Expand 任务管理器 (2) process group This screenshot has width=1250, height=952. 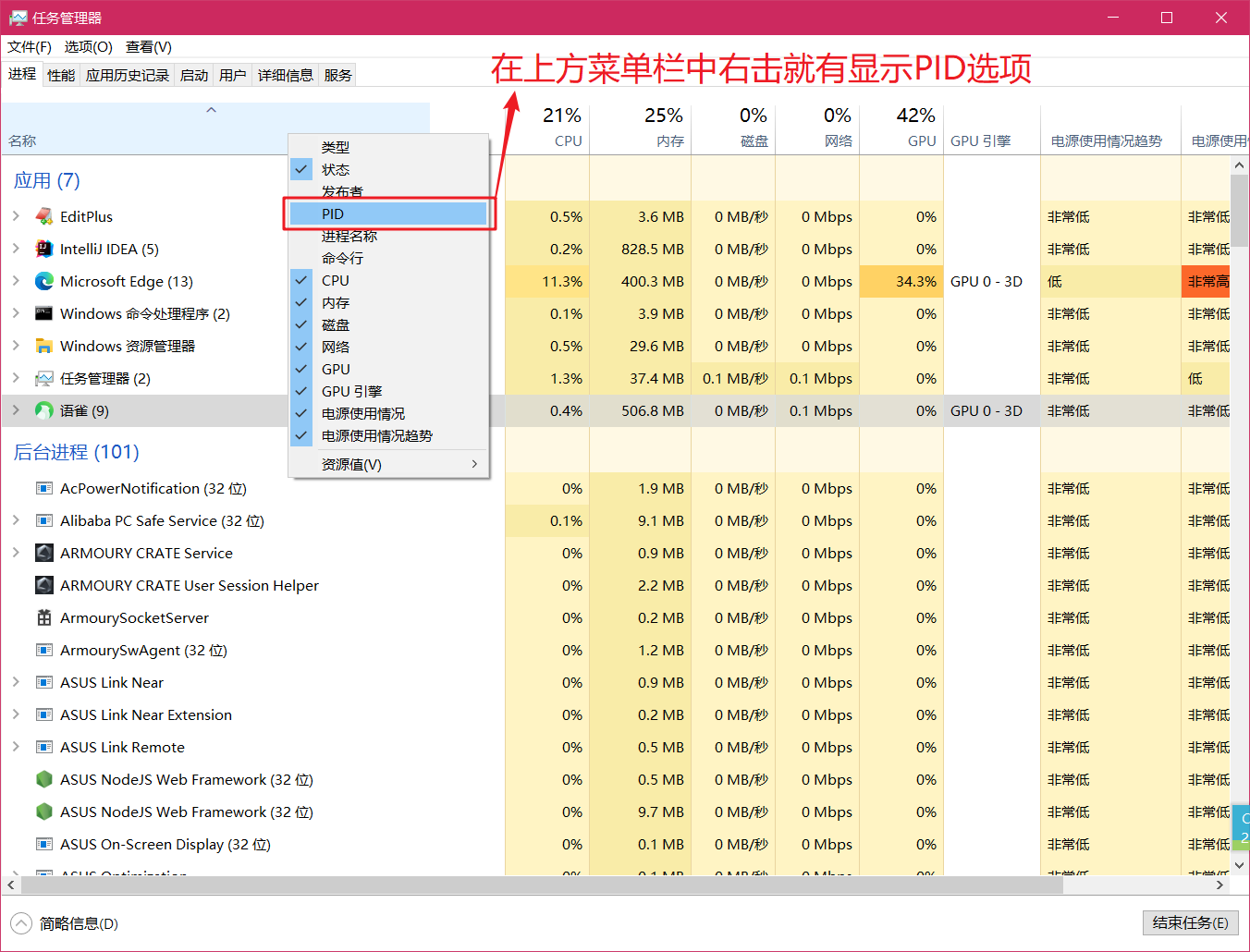16,378
